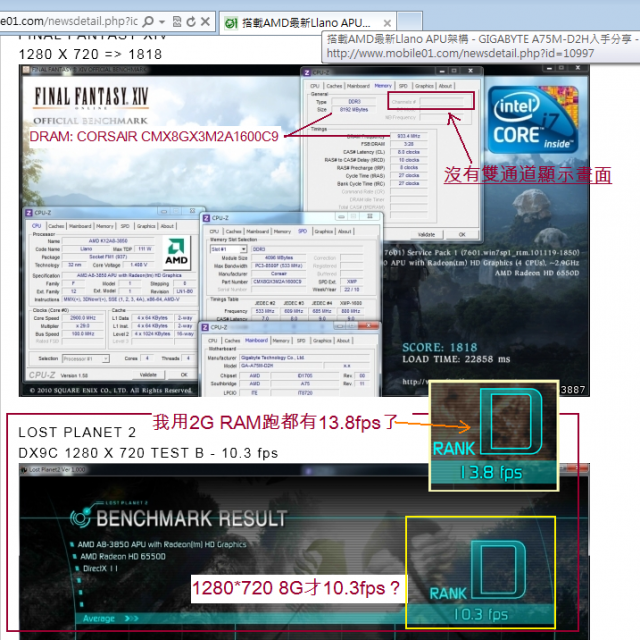Select SPD tab in CPU-Z Mainboard window

point(301,340)
